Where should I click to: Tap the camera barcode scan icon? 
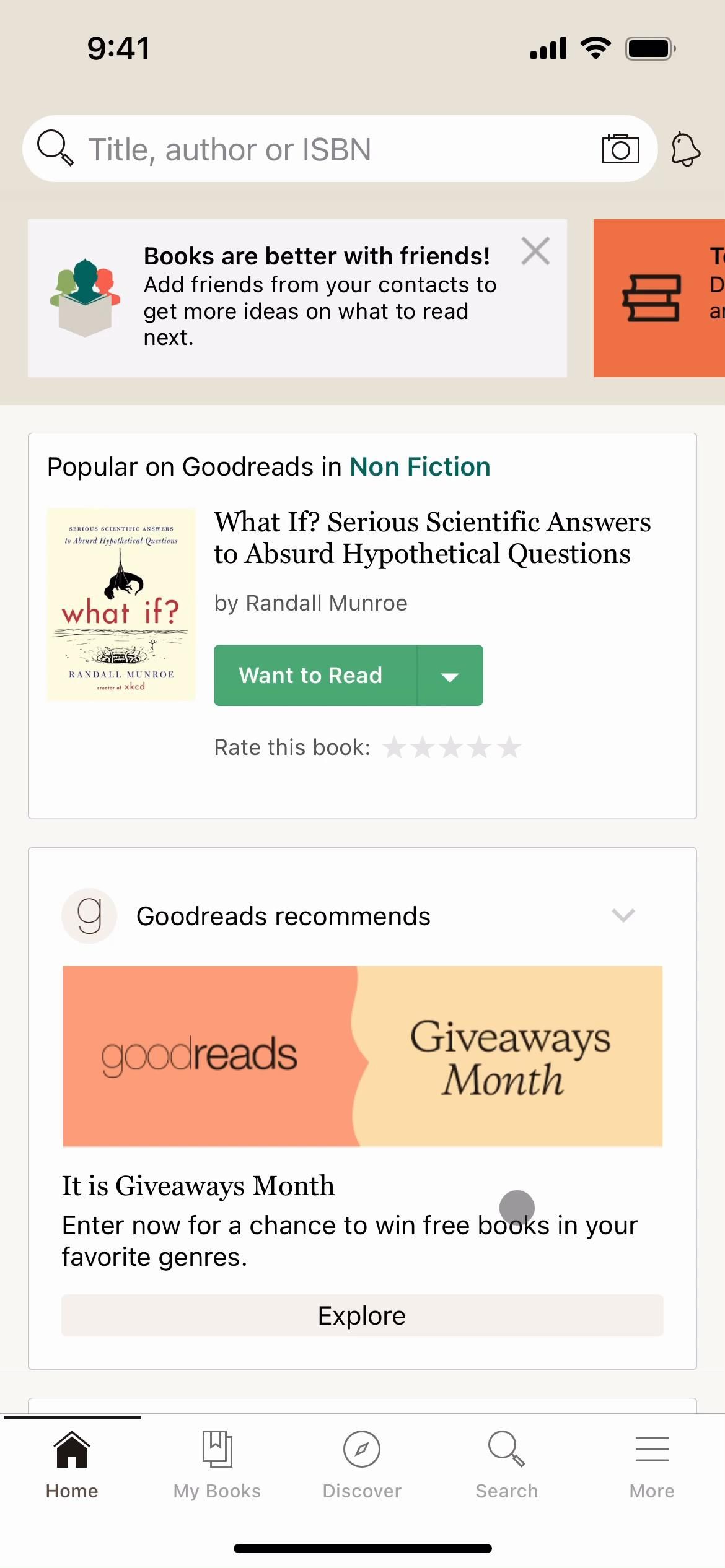(620, 149)
